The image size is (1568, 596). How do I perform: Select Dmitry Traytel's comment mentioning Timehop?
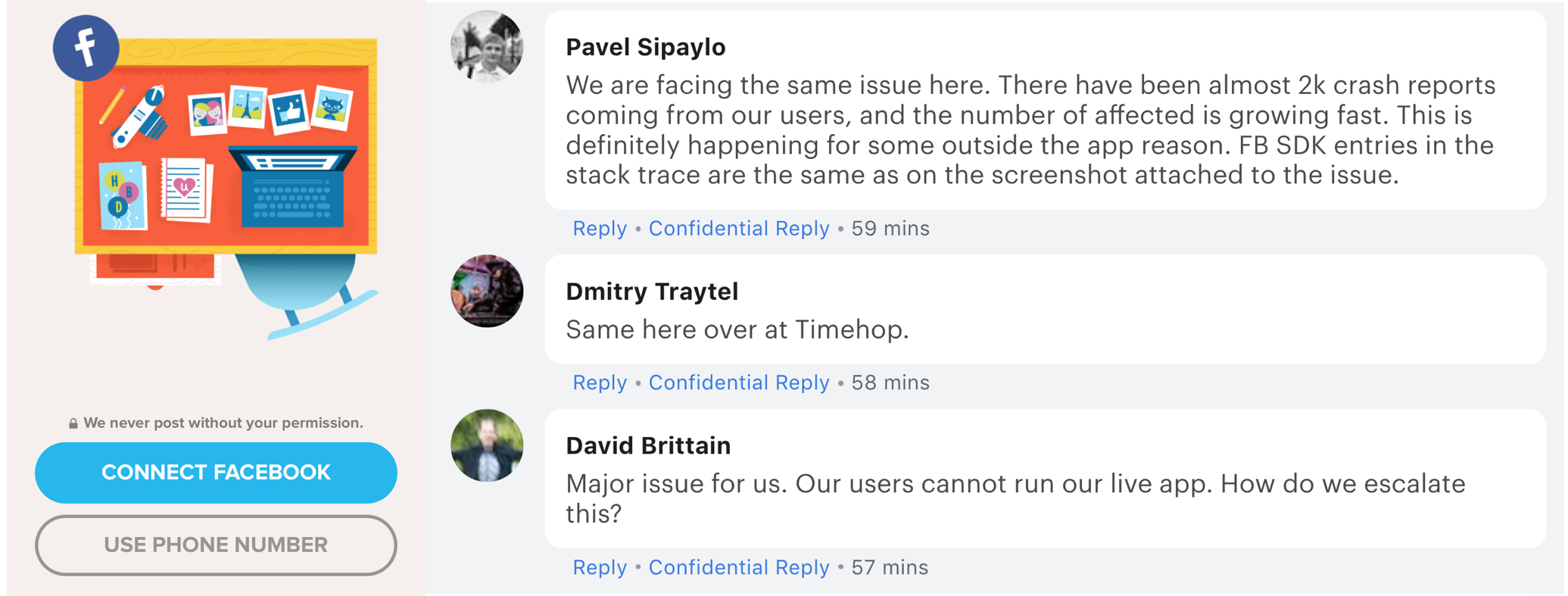tap(738, 329)
